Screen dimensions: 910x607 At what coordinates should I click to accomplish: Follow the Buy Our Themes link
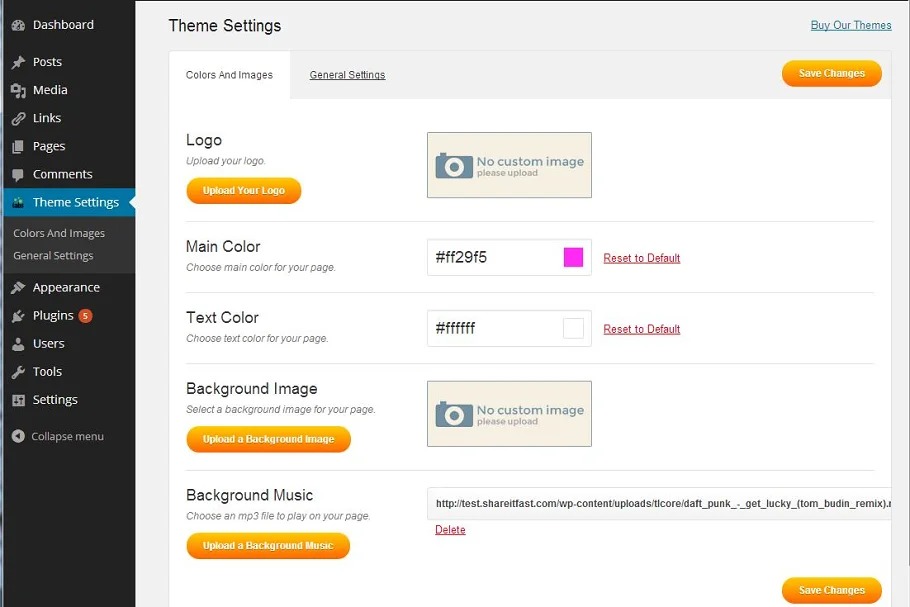[850, 25]
